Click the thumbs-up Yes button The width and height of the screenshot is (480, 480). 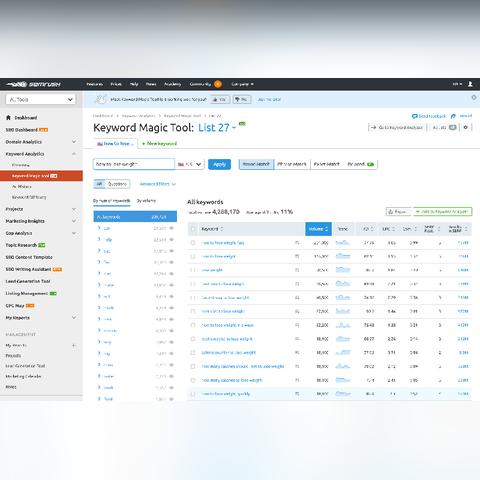220,99
